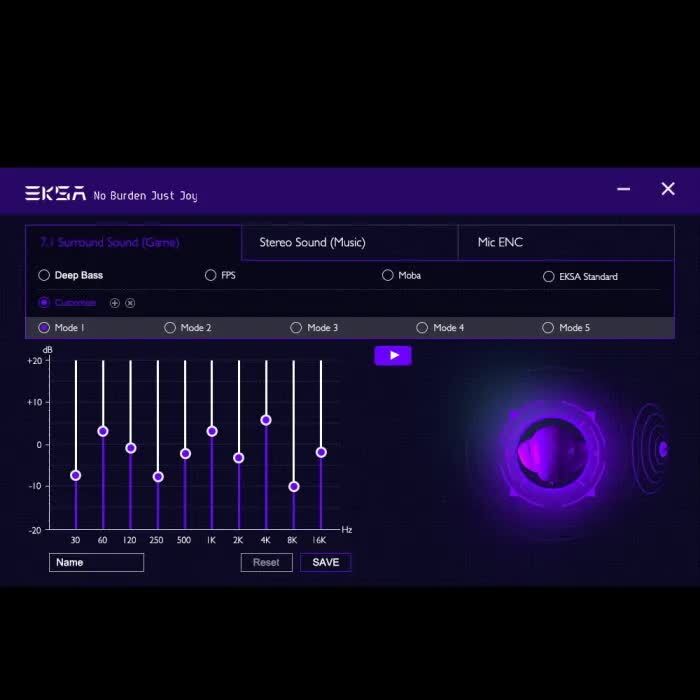The image size is (700, 700).
Task: Select the Deep Bass preset
Action: tap(44, 275)
